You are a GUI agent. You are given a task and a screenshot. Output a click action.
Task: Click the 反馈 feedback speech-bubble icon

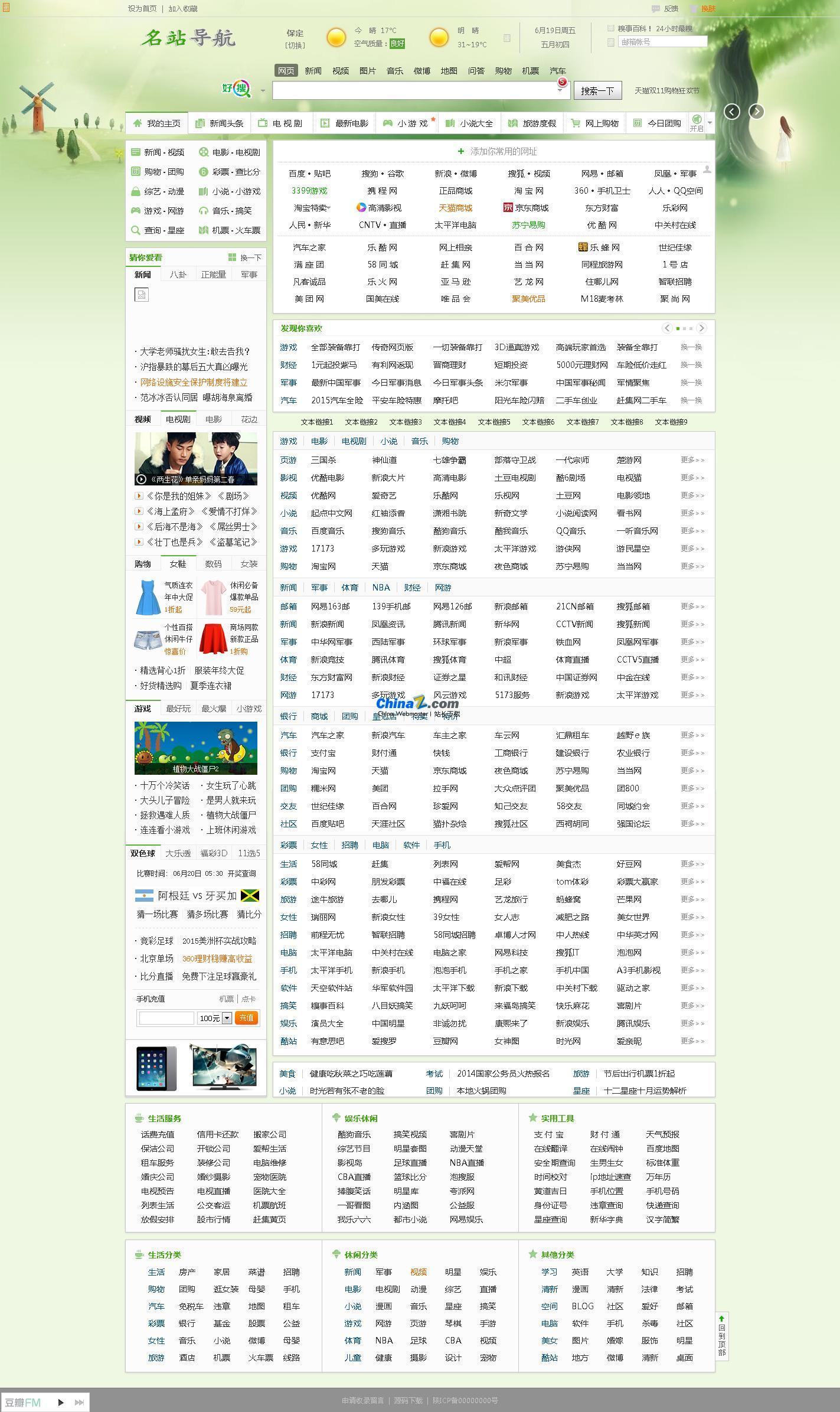pyautogui.click(x=655, y=9)
